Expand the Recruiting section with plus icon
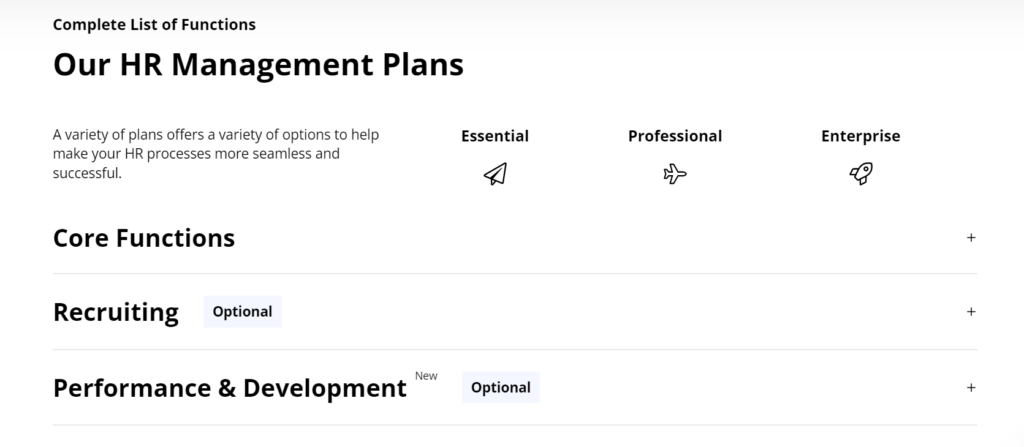Image resolution: width=1024 pixels, height=447 pixels. pyautogui.click(x=971, y=312)
